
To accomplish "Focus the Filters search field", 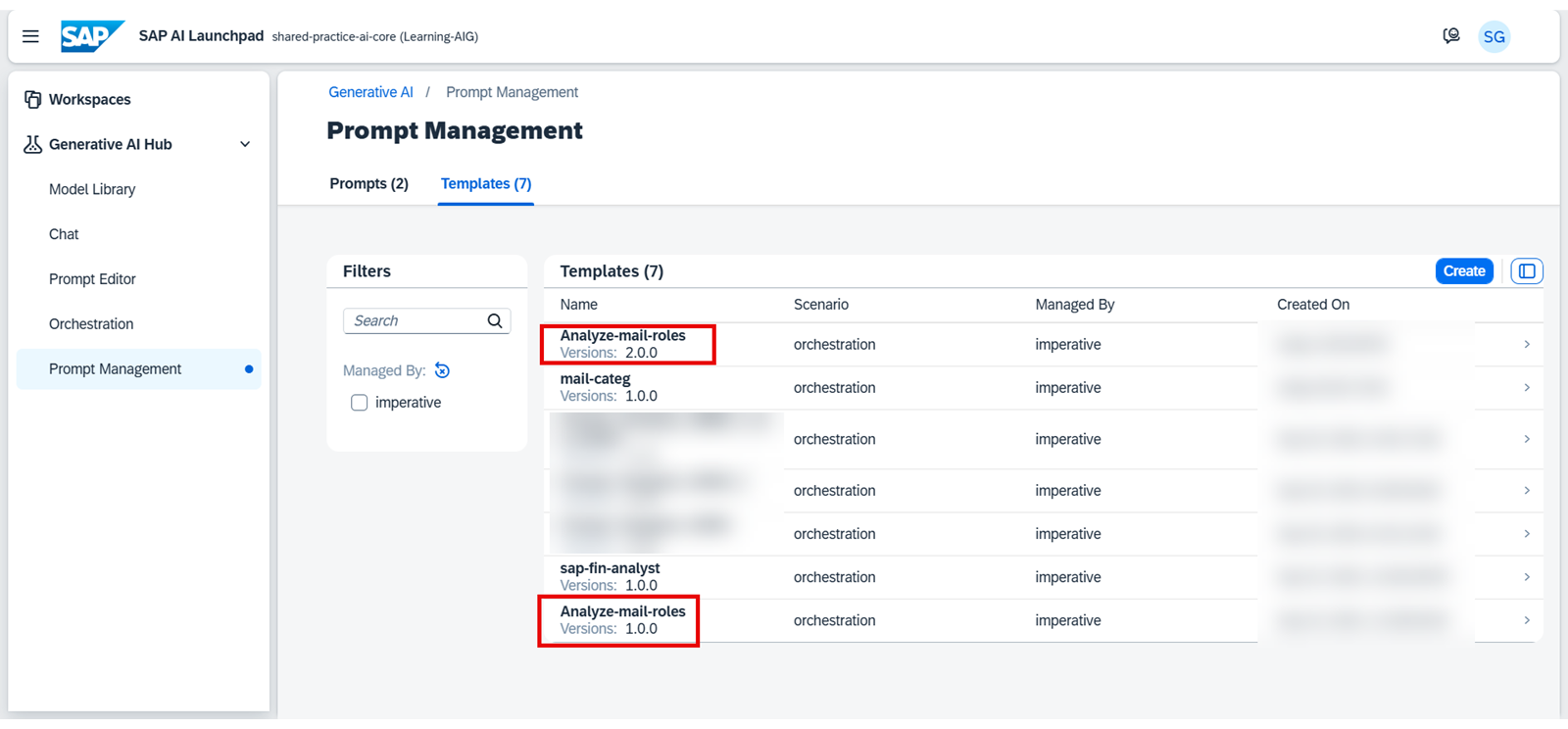I will point(426,320).
